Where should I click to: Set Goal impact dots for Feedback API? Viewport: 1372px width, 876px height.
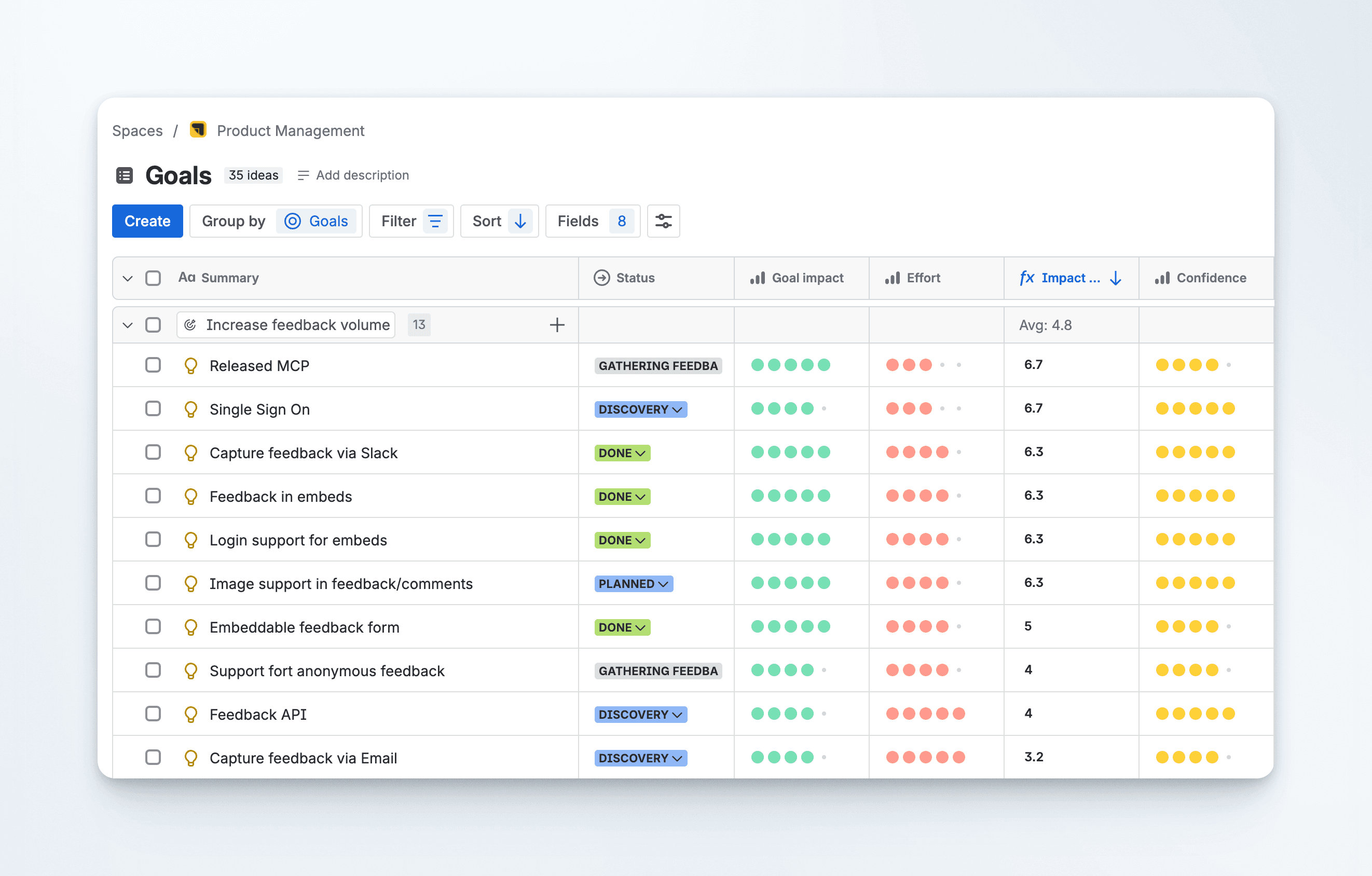point(790,714)
